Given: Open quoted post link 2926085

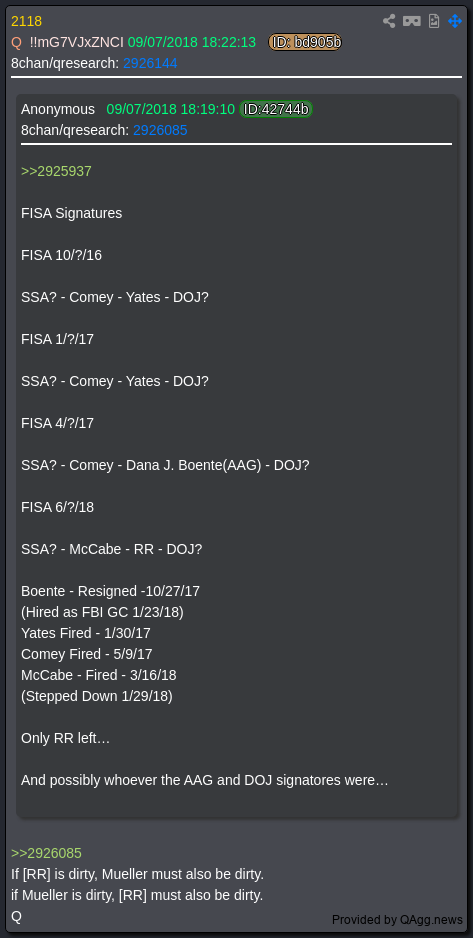Looking at the screenshot, I should pos(160,130).
